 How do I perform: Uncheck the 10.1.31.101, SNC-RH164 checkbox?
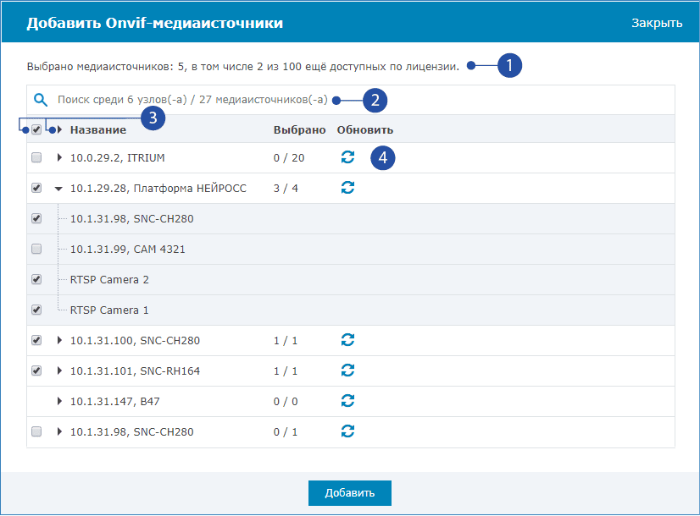tap(37, 370)
